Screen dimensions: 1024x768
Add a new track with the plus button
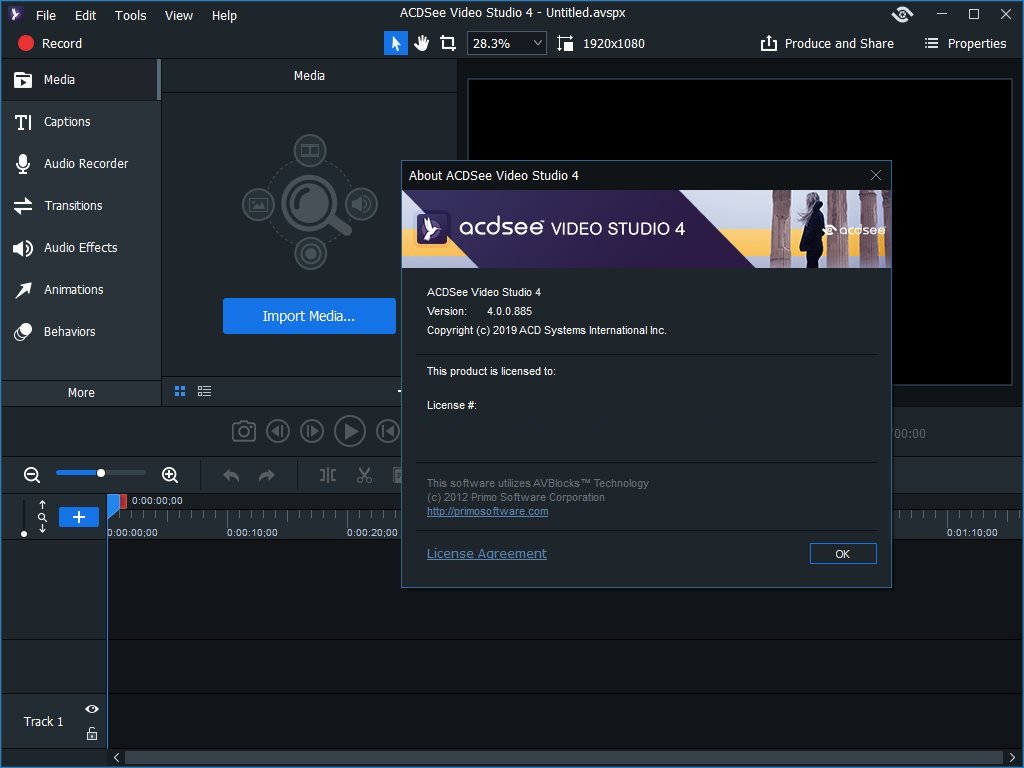79,517
